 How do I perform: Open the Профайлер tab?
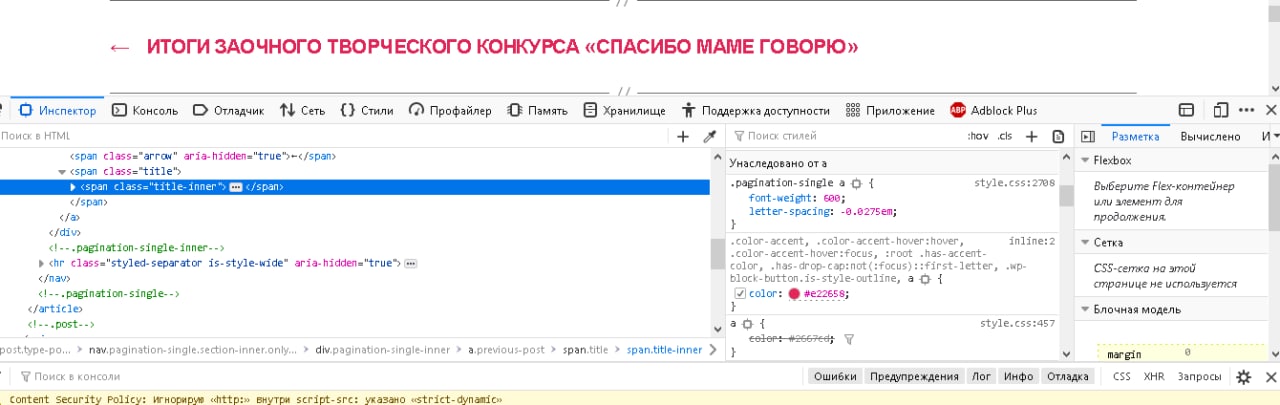tap(450, 110)
